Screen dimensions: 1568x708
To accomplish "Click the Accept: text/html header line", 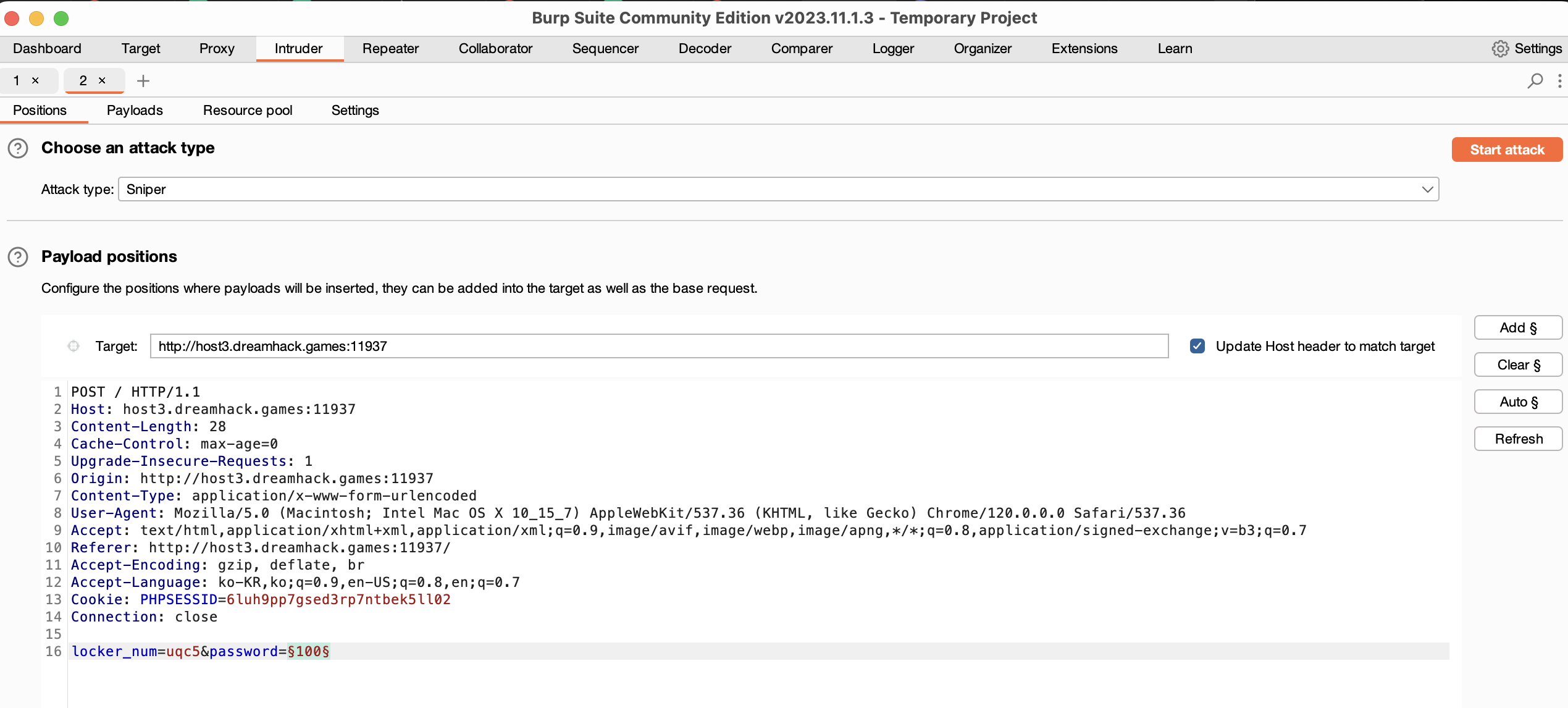I will click(x=689, y=530).
